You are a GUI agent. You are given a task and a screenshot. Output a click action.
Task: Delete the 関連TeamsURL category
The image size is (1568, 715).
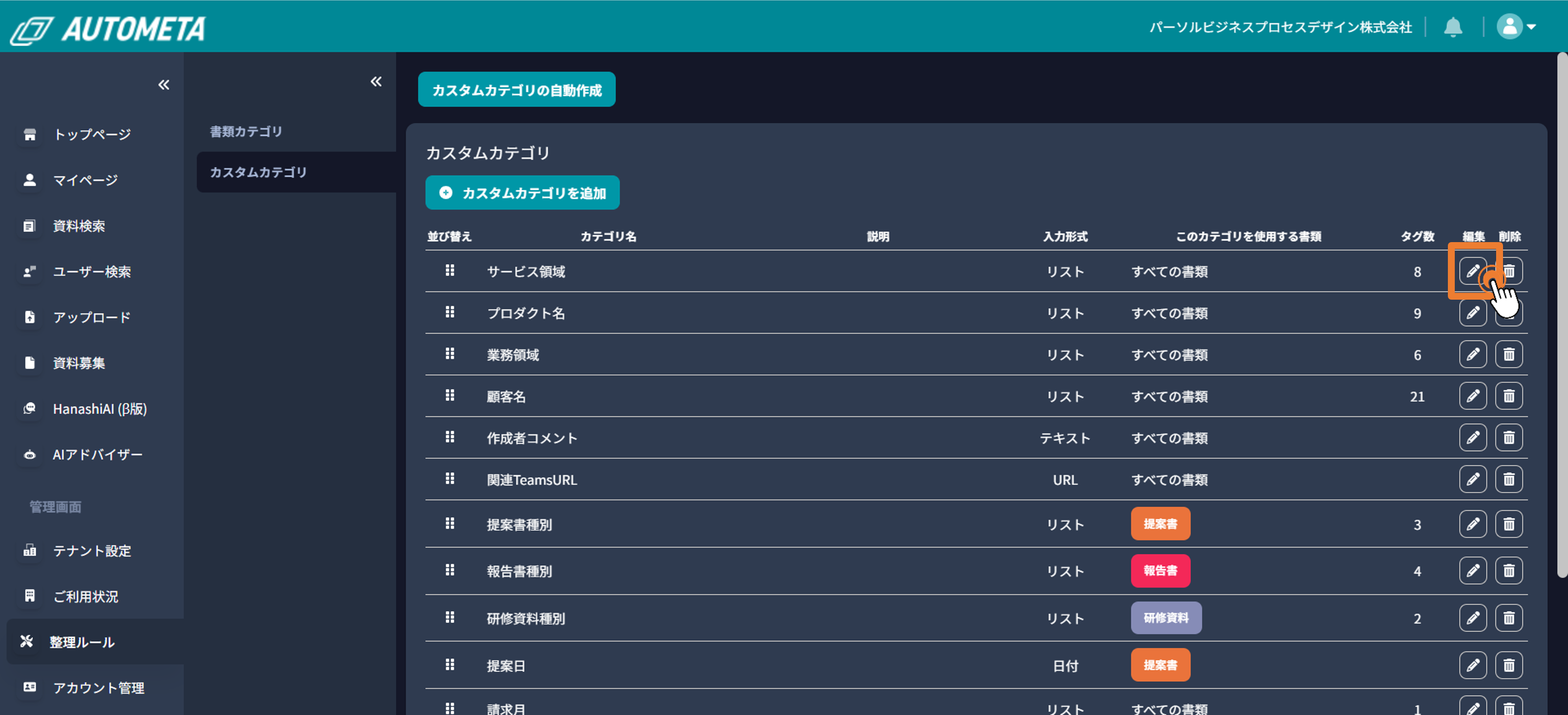[1508, 479]
